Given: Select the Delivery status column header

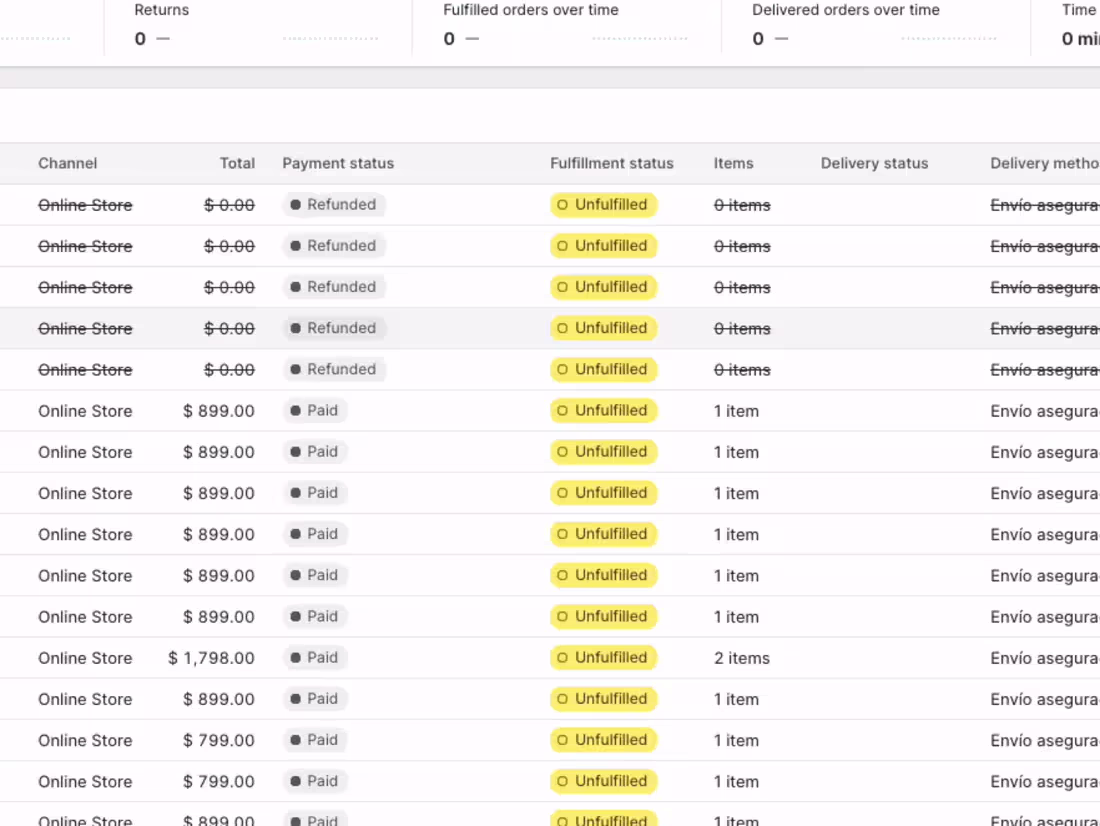Looking at the screenshot, I should point(874,163).
